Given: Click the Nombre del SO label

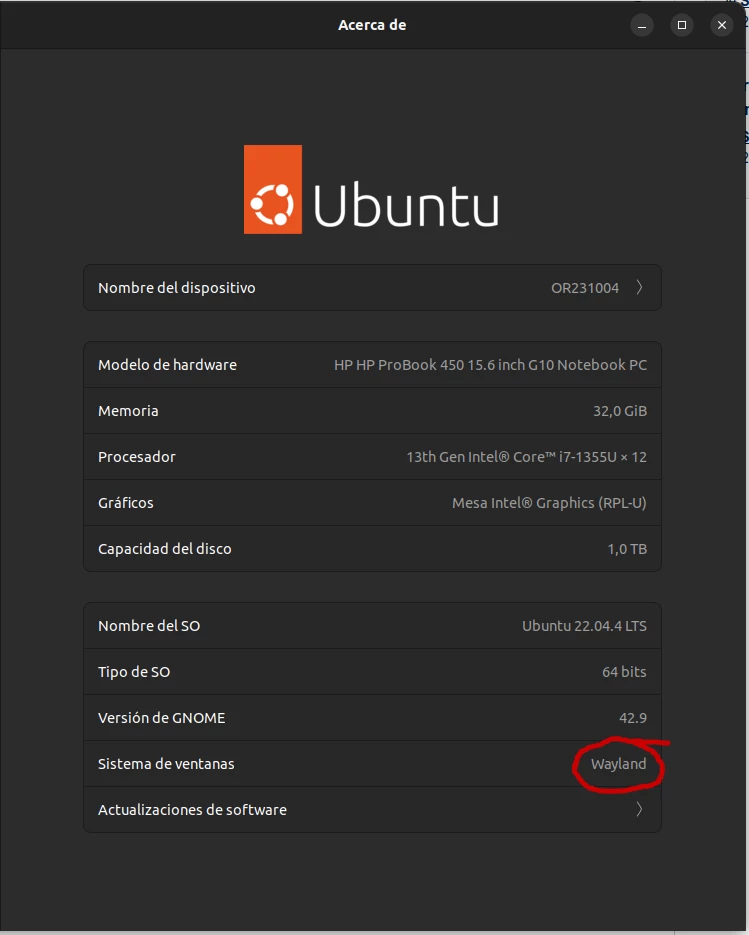Looking at the screenshot, I should click(149, 626).
